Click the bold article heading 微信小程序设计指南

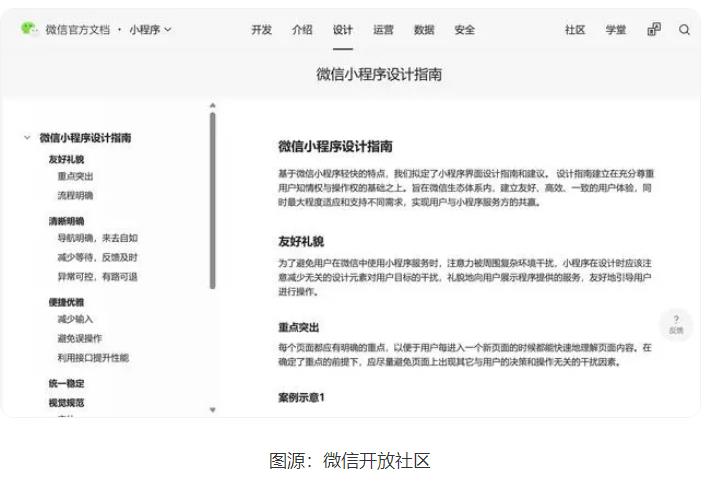(335, 146)
